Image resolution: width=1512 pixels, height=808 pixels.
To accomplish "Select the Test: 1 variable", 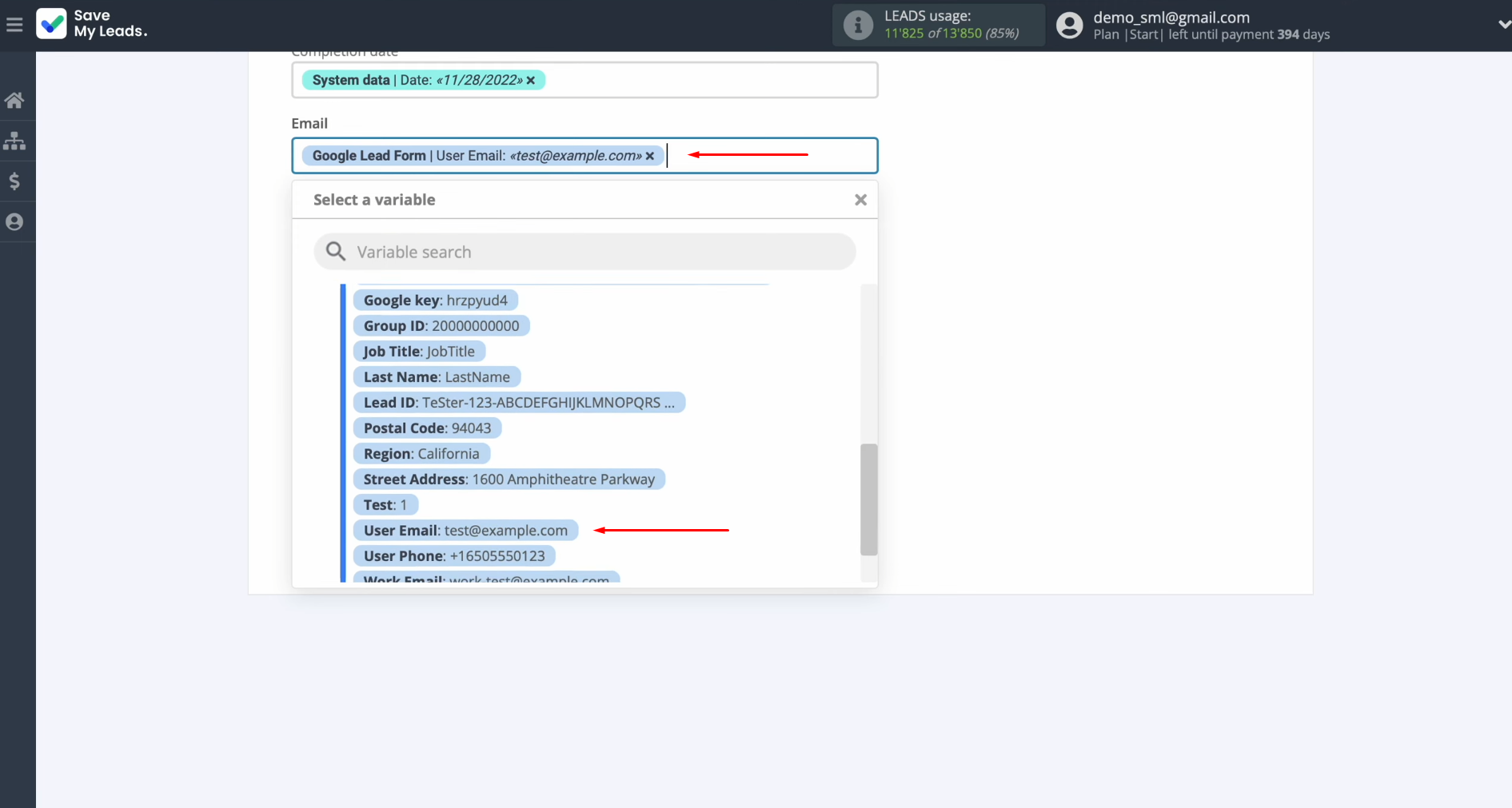I will coord(385,505).
